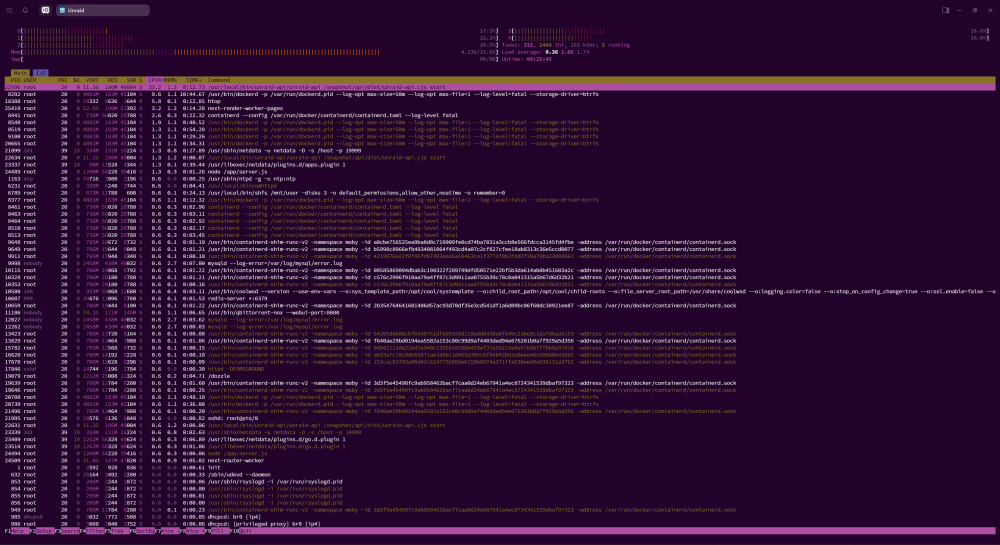Click the terminal session icon beside the Unraid tab

(x=45, y=10)
